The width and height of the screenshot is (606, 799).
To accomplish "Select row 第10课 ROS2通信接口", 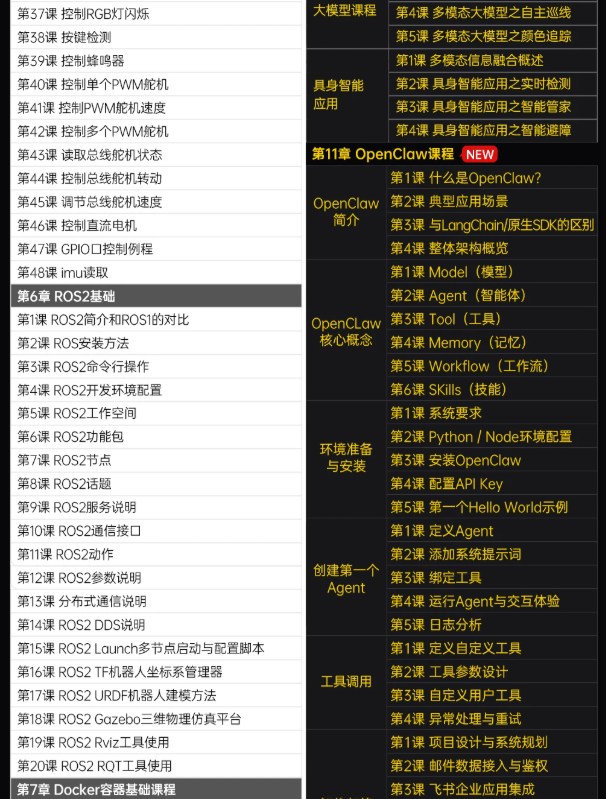I will click(156, 530).
